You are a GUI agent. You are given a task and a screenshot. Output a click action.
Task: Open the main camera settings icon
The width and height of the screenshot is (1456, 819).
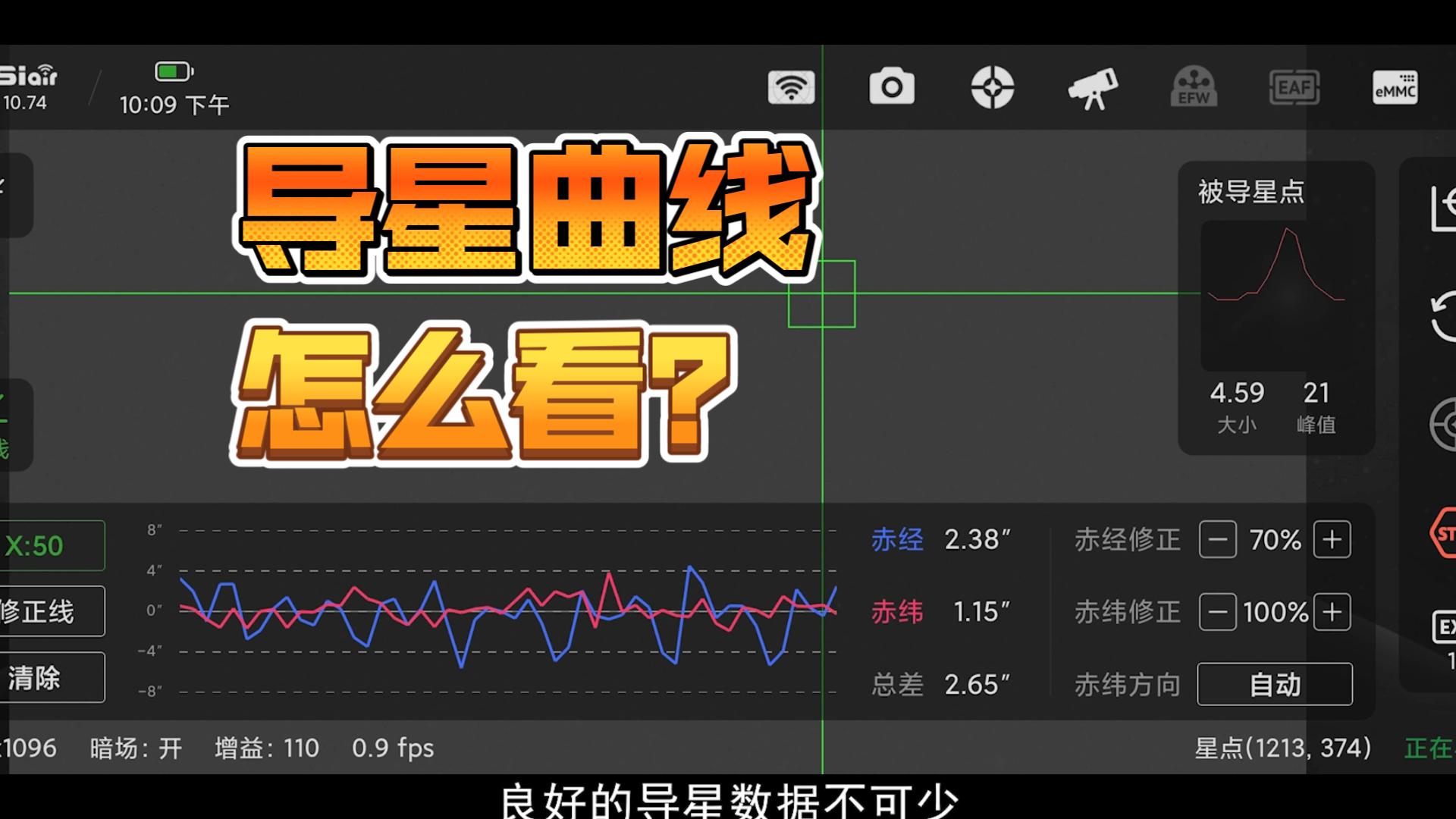tap(892, 86)
